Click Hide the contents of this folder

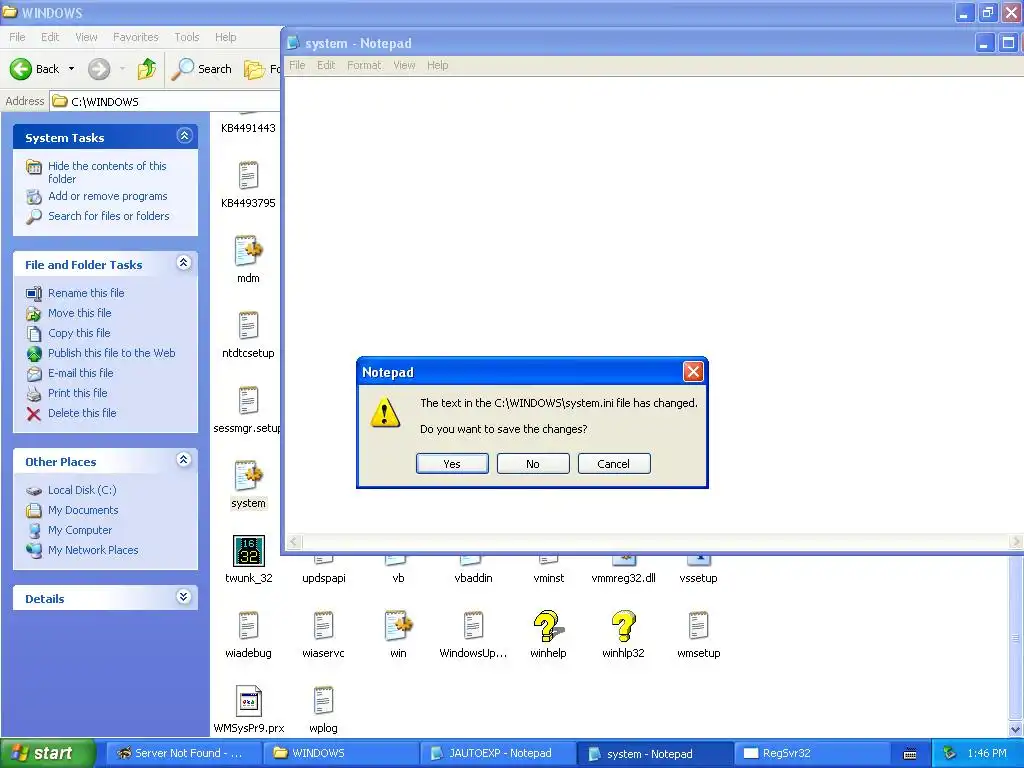[107, 172]
